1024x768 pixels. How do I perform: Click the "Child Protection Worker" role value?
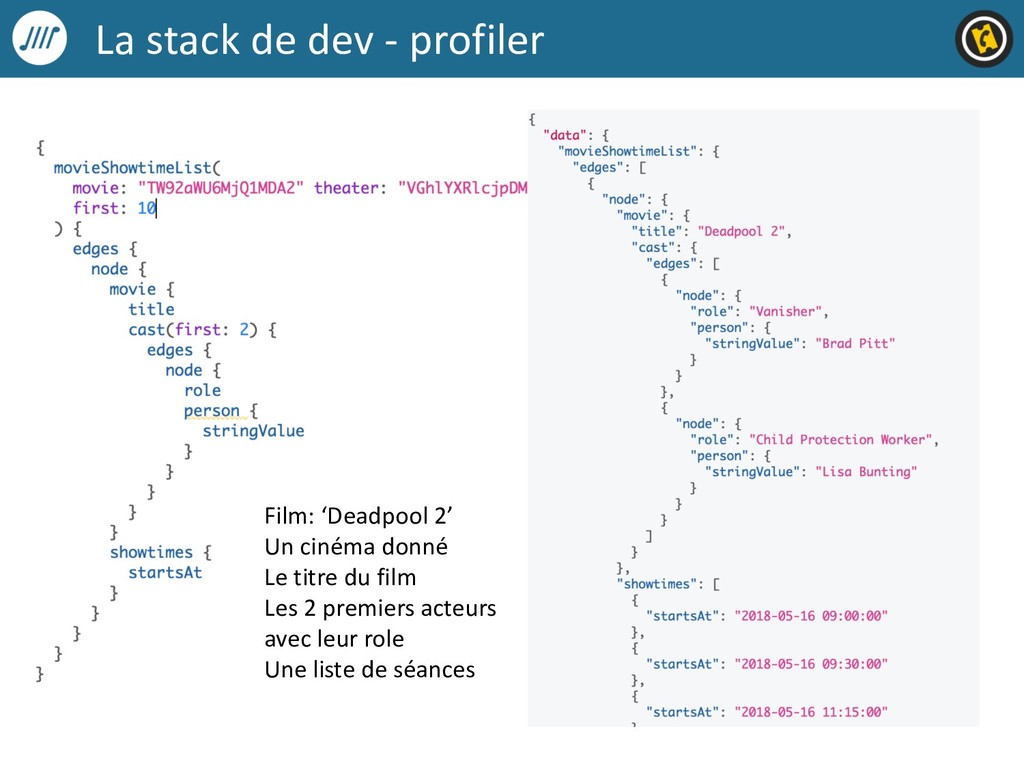click(x=840, y=440)
